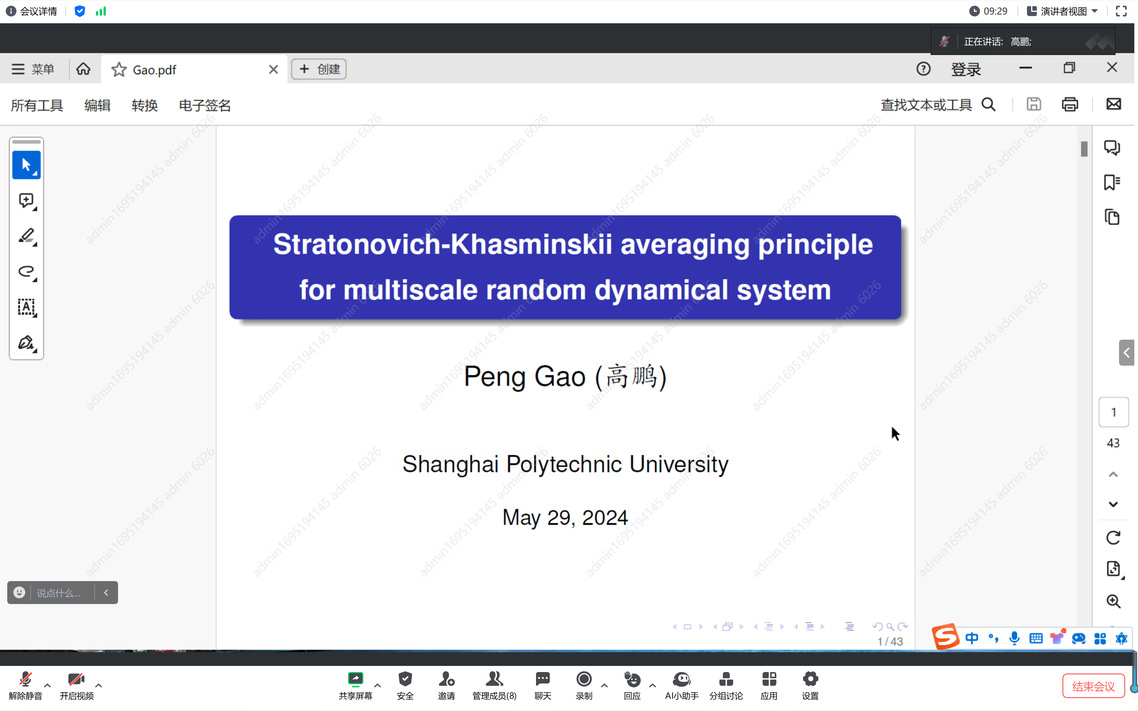Open the bookmarks panel icon
The height and width of the screenshot is (711, 1138).
(x=1112, y=182)
